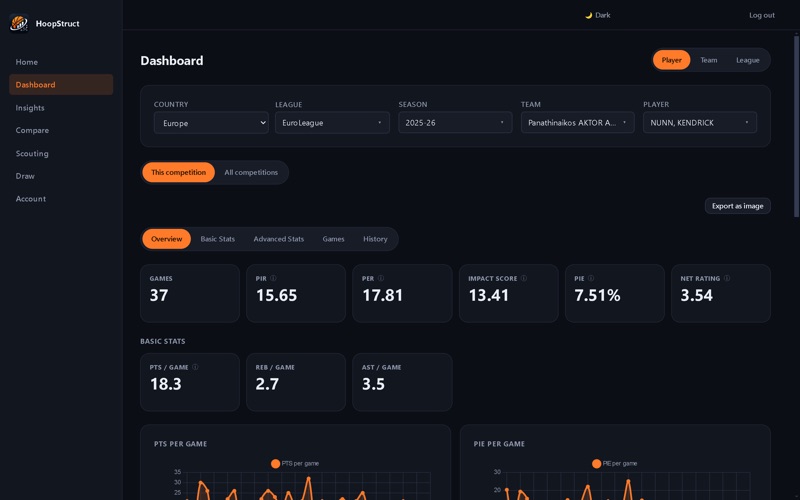Click the Export as image button
This screenshot has width=800, height=500.
(738, 206)
